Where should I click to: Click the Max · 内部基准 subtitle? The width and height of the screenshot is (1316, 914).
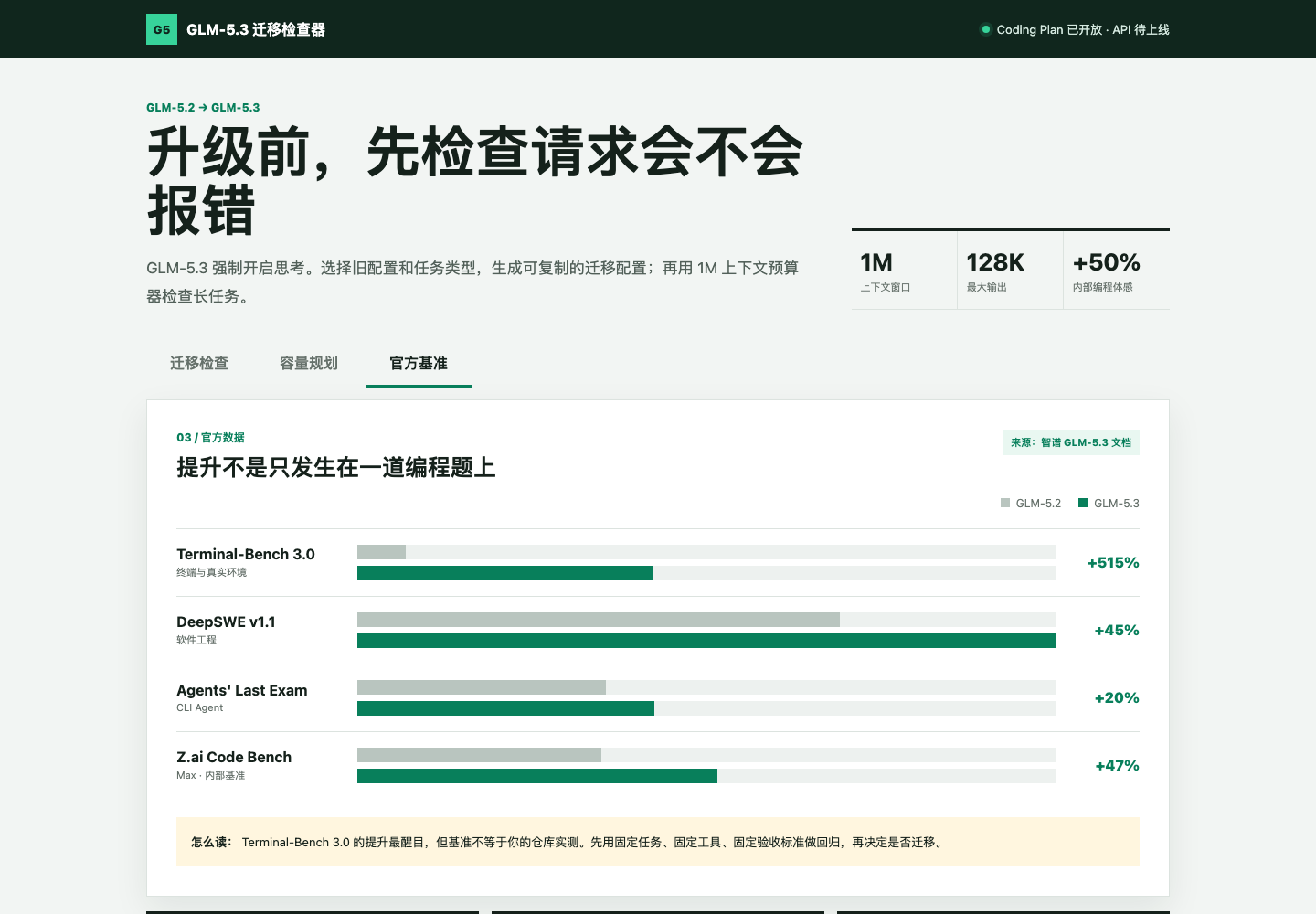[x=210, y=775]
